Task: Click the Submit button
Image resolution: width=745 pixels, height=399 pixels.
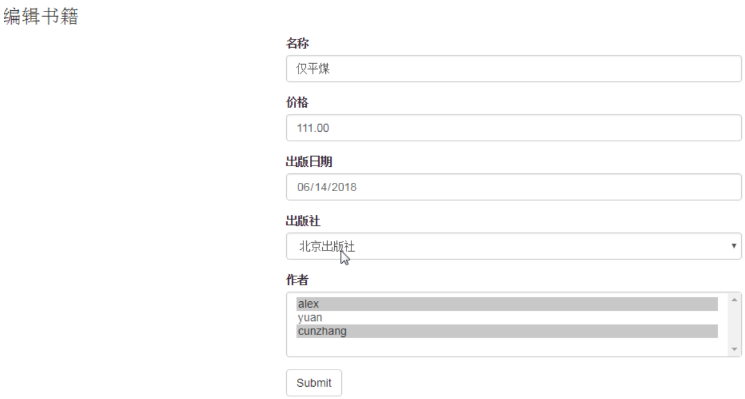Action: (314, 383)
